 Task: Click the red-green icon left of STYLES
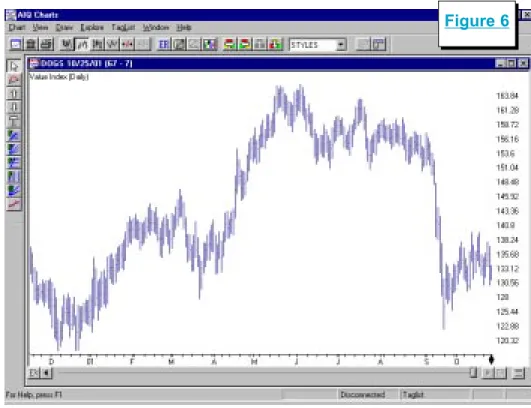tap(275, 44)
